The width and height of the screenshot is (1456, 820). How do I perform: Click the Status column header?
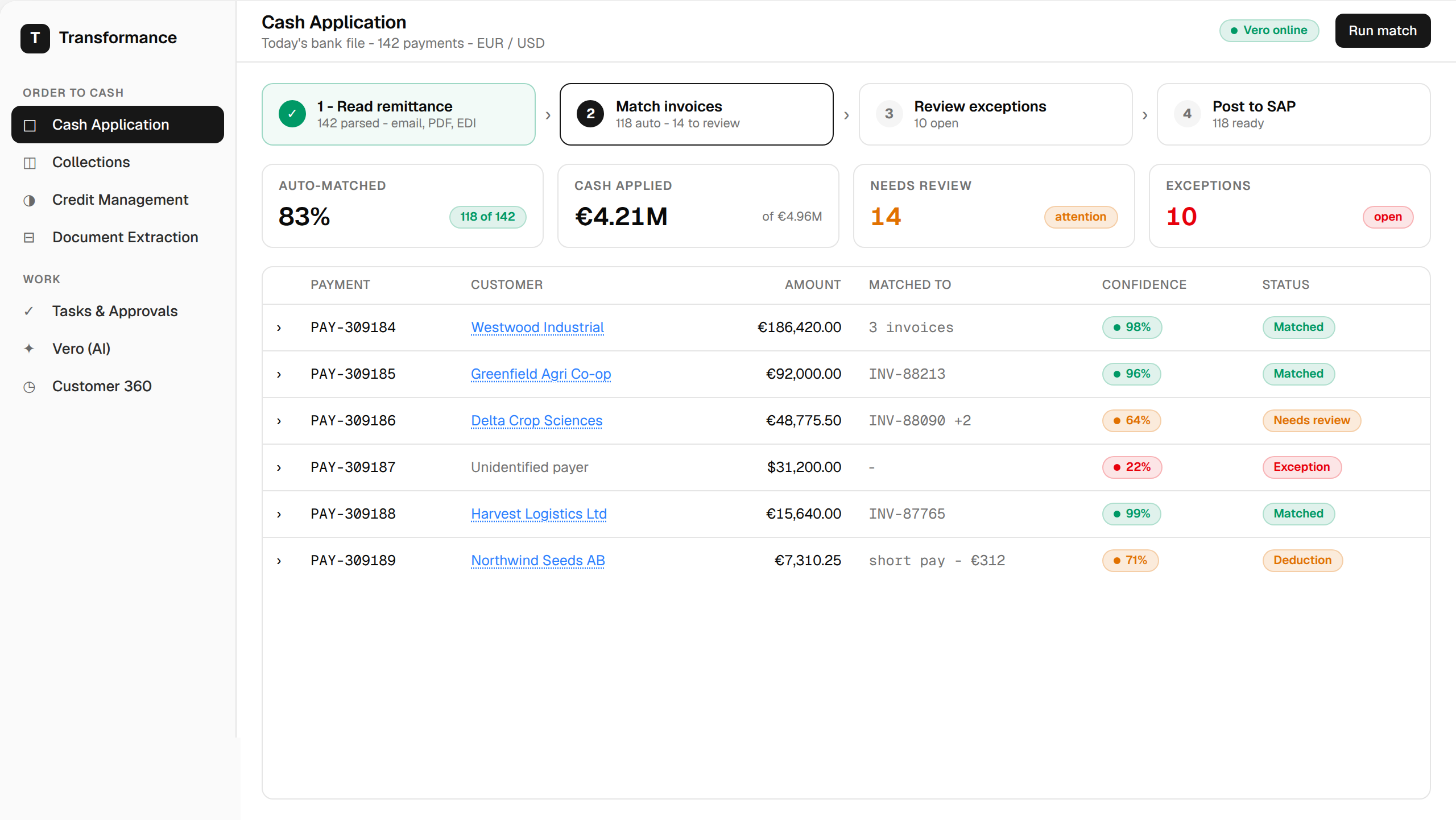tap(1285, 285)
